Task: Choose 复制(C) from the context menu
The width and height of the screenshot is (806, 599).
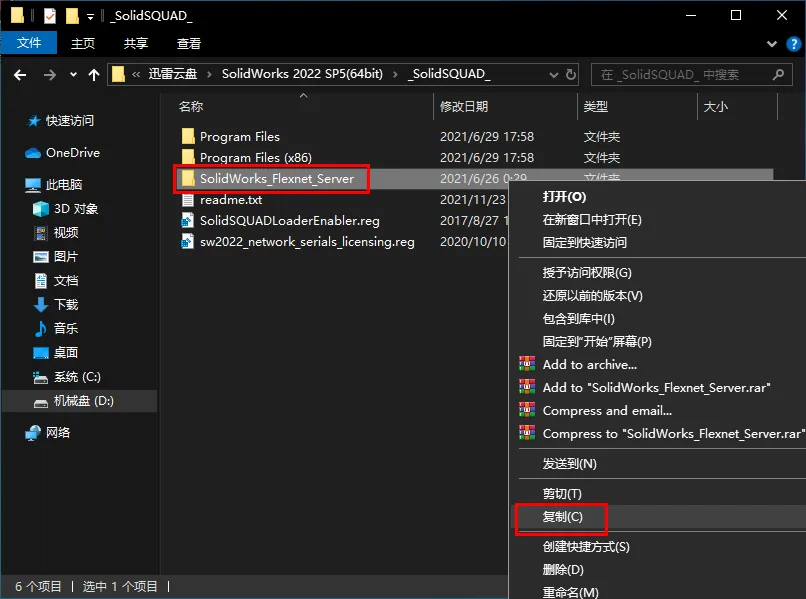Action: click(x=563, y=517)
